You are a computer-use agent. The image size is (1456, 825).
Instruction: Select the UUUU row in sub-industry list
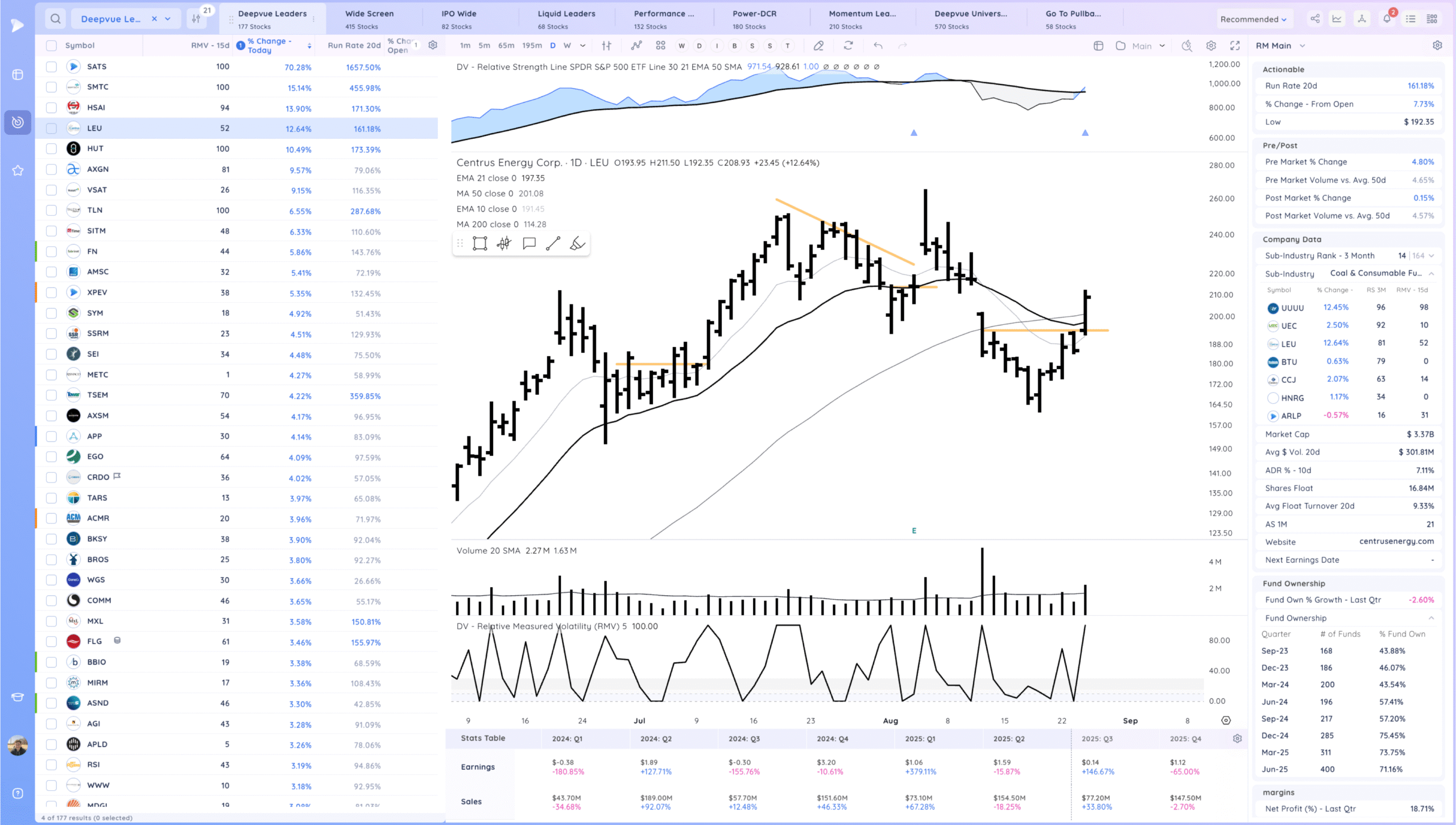1292,308
